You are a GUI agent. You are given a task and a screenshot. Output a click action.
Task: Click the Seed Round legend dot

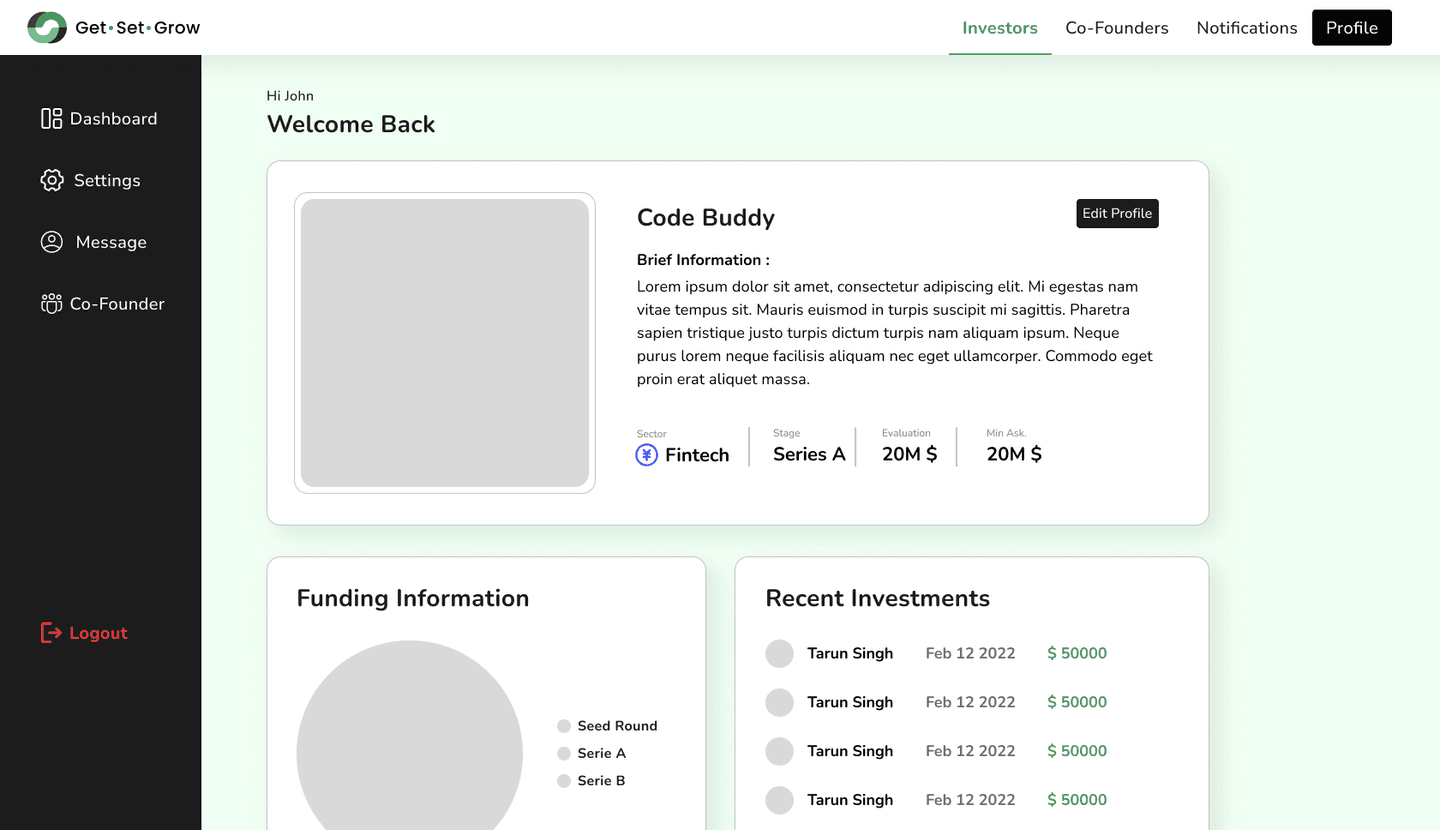pyautogui.click(x=564, y=726)
